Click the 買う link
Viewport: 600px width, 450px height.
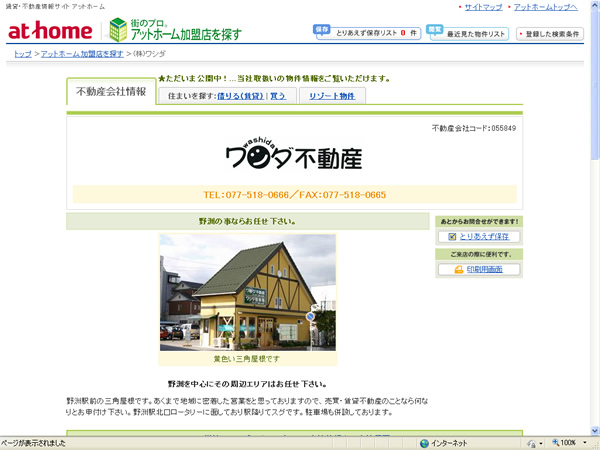coord(279,96)
